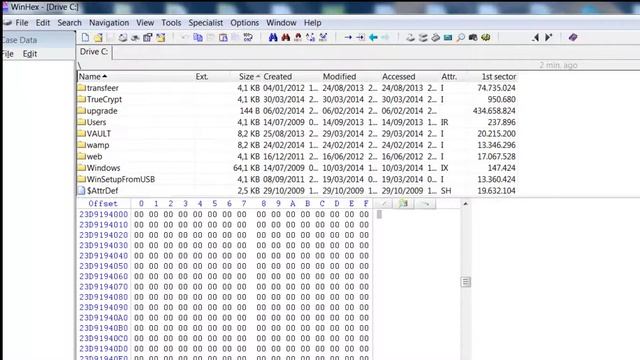
Task: Sort by the Accessed column header
Action: coord(398,76)
